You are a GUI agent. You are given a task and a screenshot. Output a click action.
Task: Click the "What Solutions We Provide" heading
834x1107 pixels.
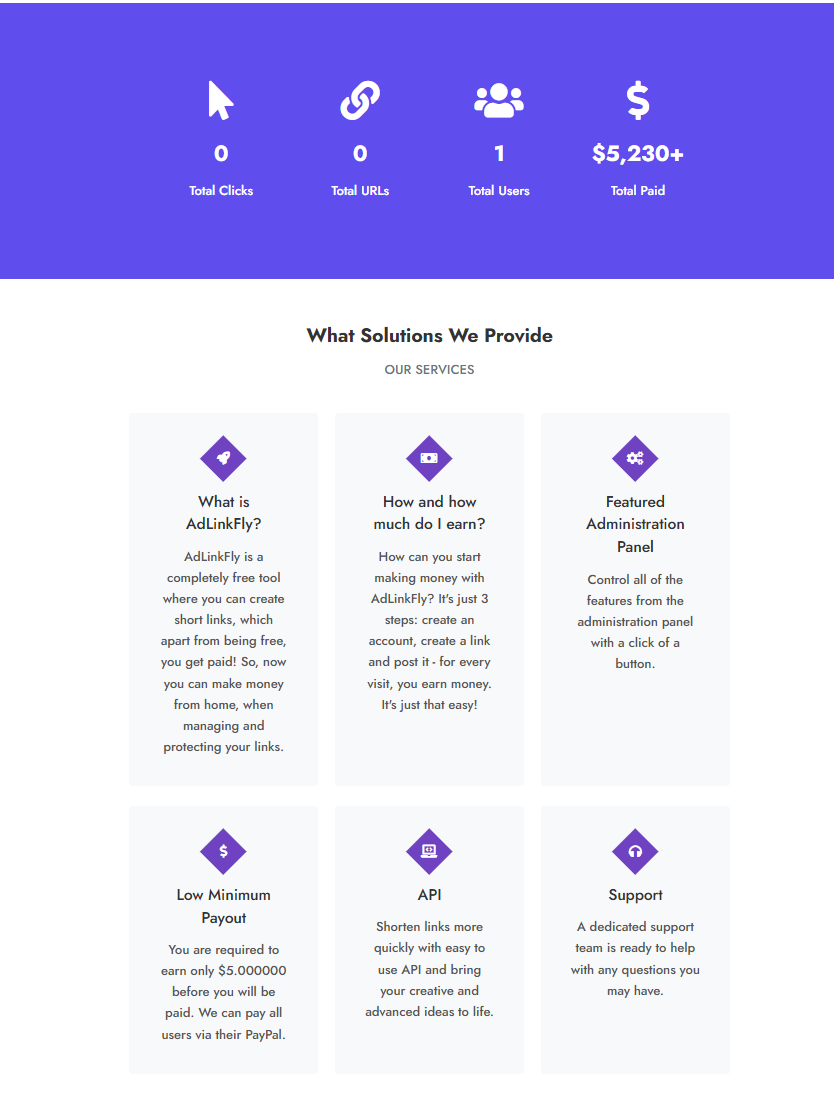click(429, 336)
